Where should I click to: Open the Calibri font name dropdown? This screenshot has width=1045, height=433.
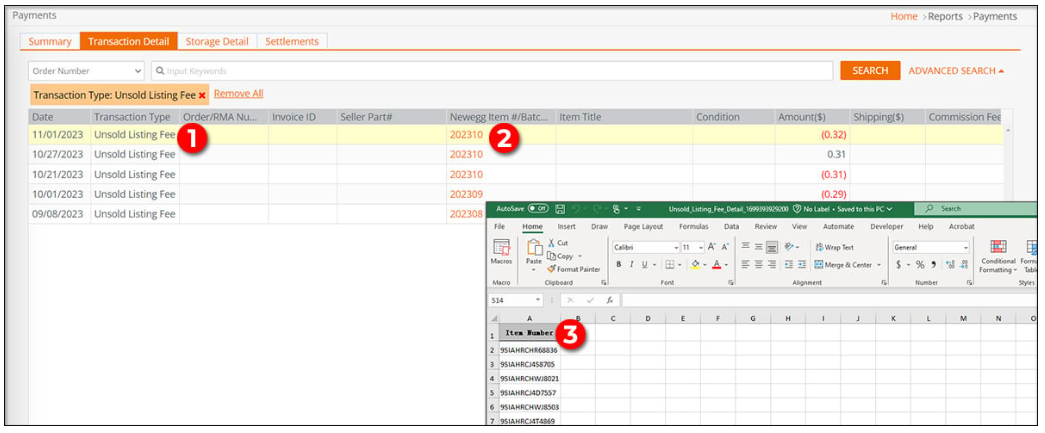pyautogui.click(x=675, y=247)
